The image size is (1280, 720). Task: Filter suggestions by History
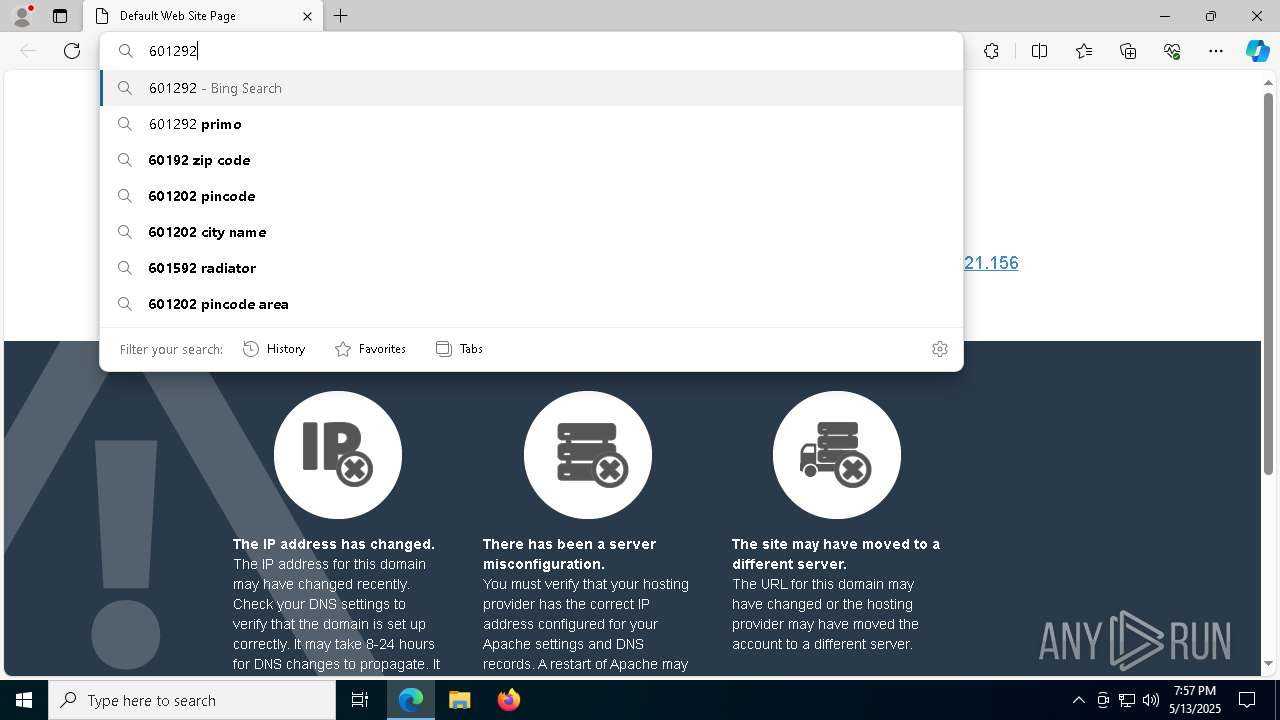tap(274, 349)
